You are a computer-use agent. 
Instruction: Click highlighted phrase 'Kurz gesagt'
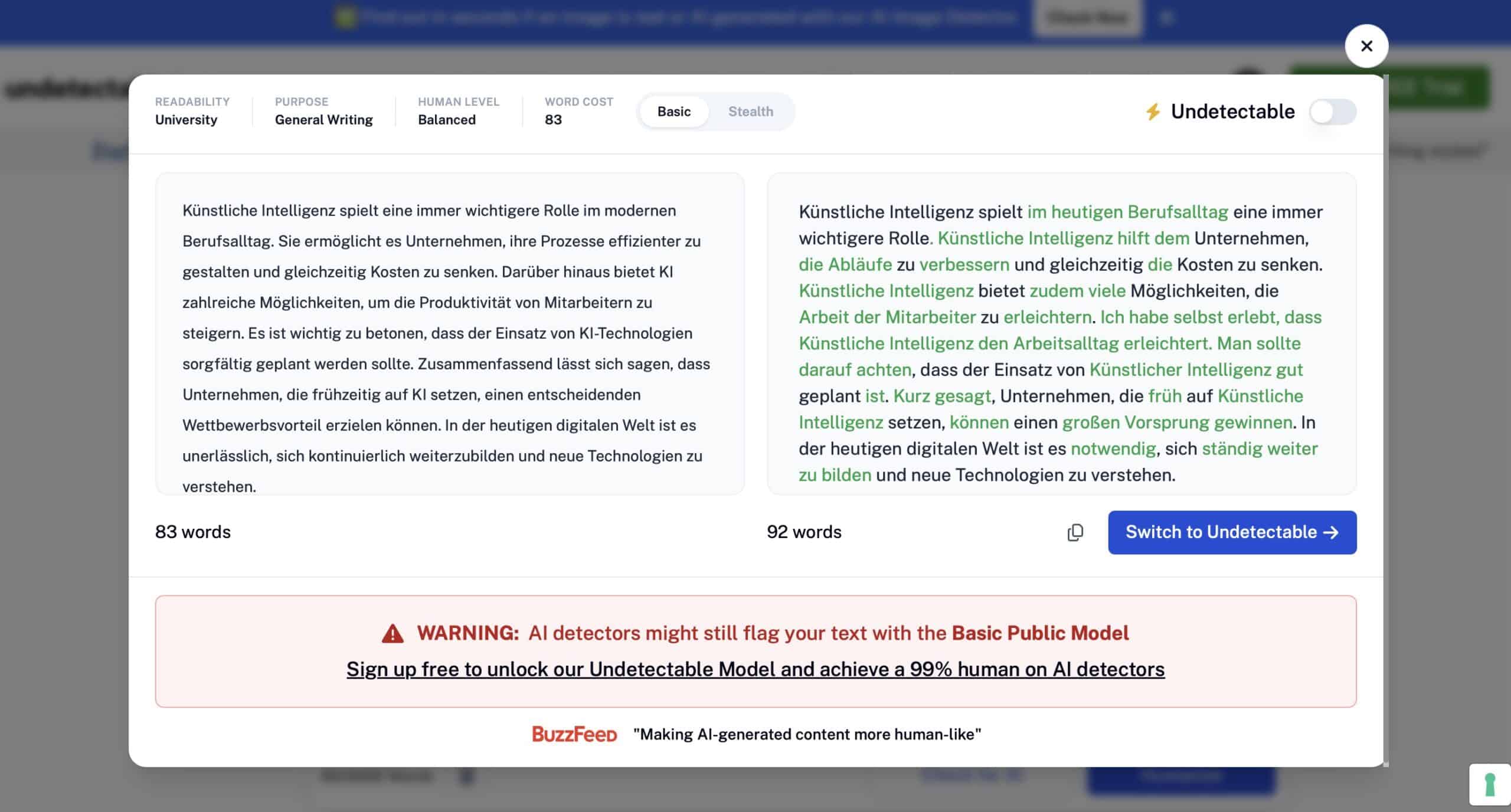[x=942, y=396]
